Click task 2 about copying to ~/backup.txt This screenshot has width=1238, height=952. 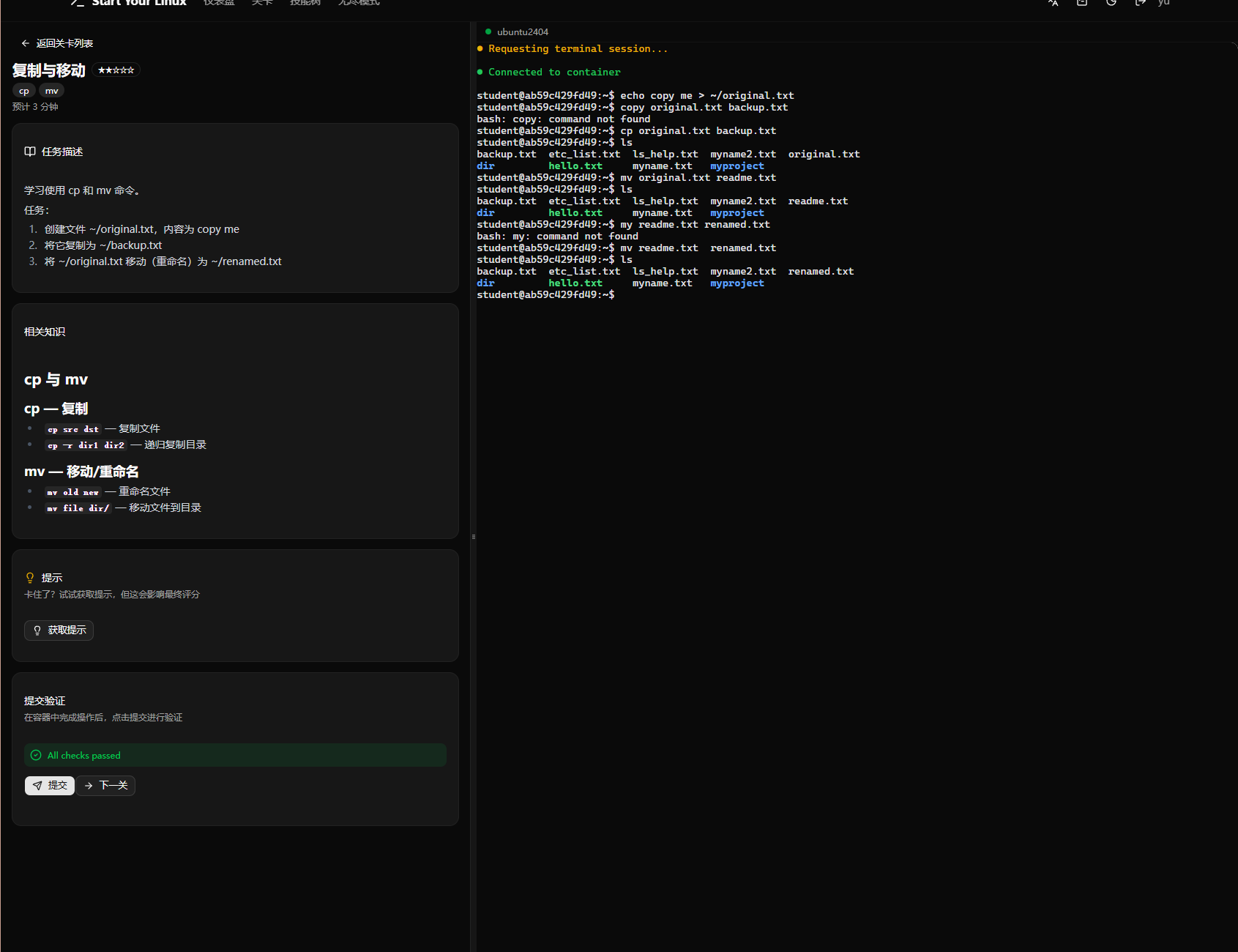click(103, 245)
